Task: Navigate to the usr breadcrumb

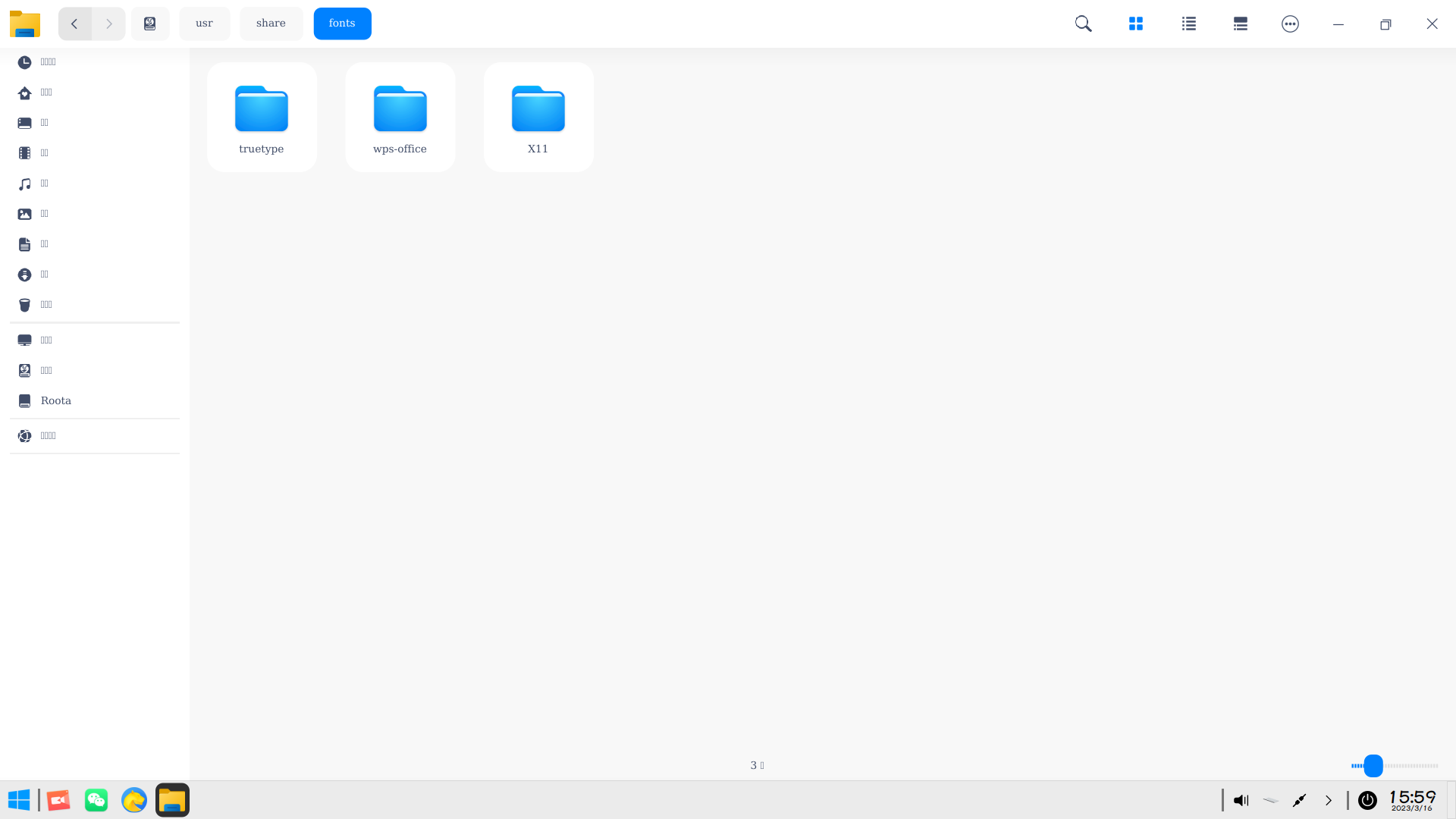Action: point(204,24)
